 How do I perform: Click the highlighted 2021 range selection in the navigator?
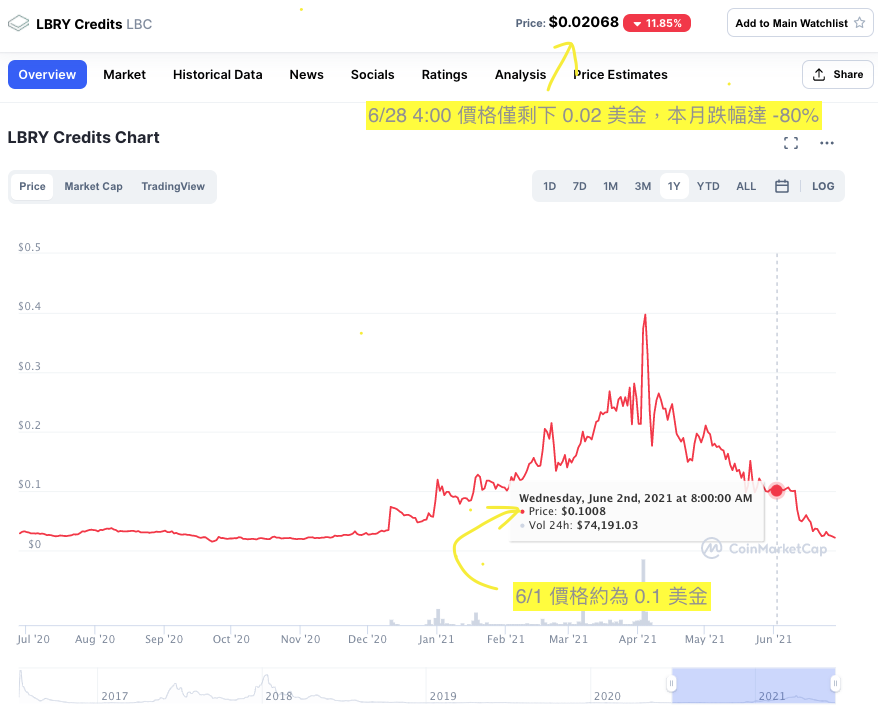(x=753, y=685)
